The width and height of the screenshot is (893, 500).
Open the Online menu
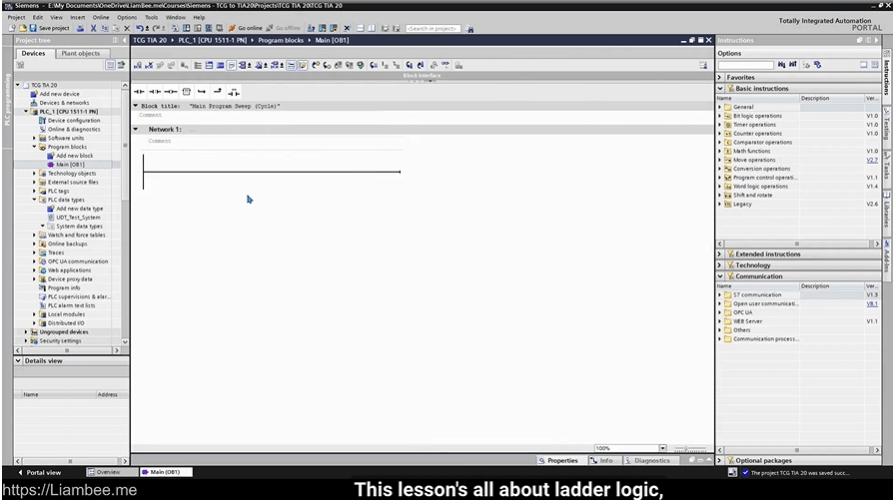point(101,17)
